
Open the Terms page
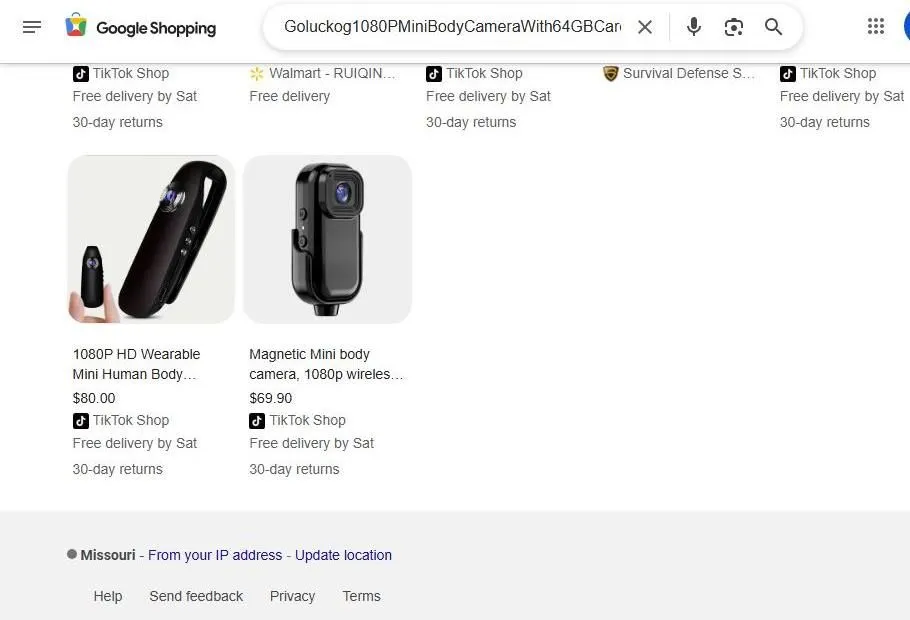[x=361, y=596]
